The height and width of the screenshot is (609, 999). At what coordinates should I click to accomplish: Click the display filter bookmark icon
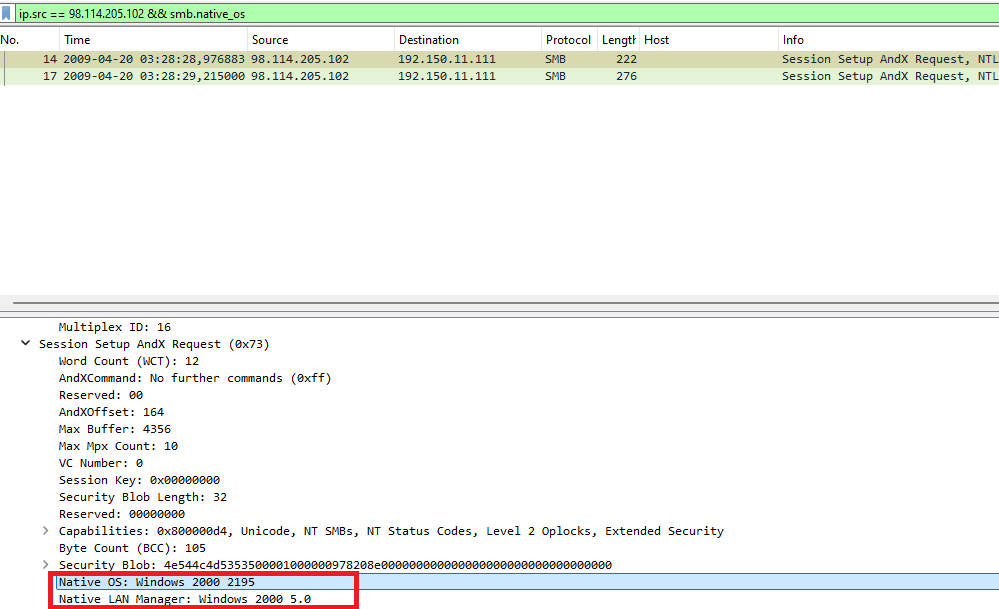8,14
